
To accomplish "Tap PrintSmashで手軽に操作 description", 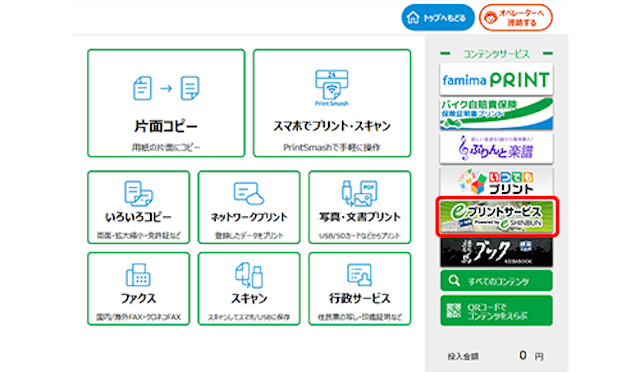I will click(x=332, y=147).
